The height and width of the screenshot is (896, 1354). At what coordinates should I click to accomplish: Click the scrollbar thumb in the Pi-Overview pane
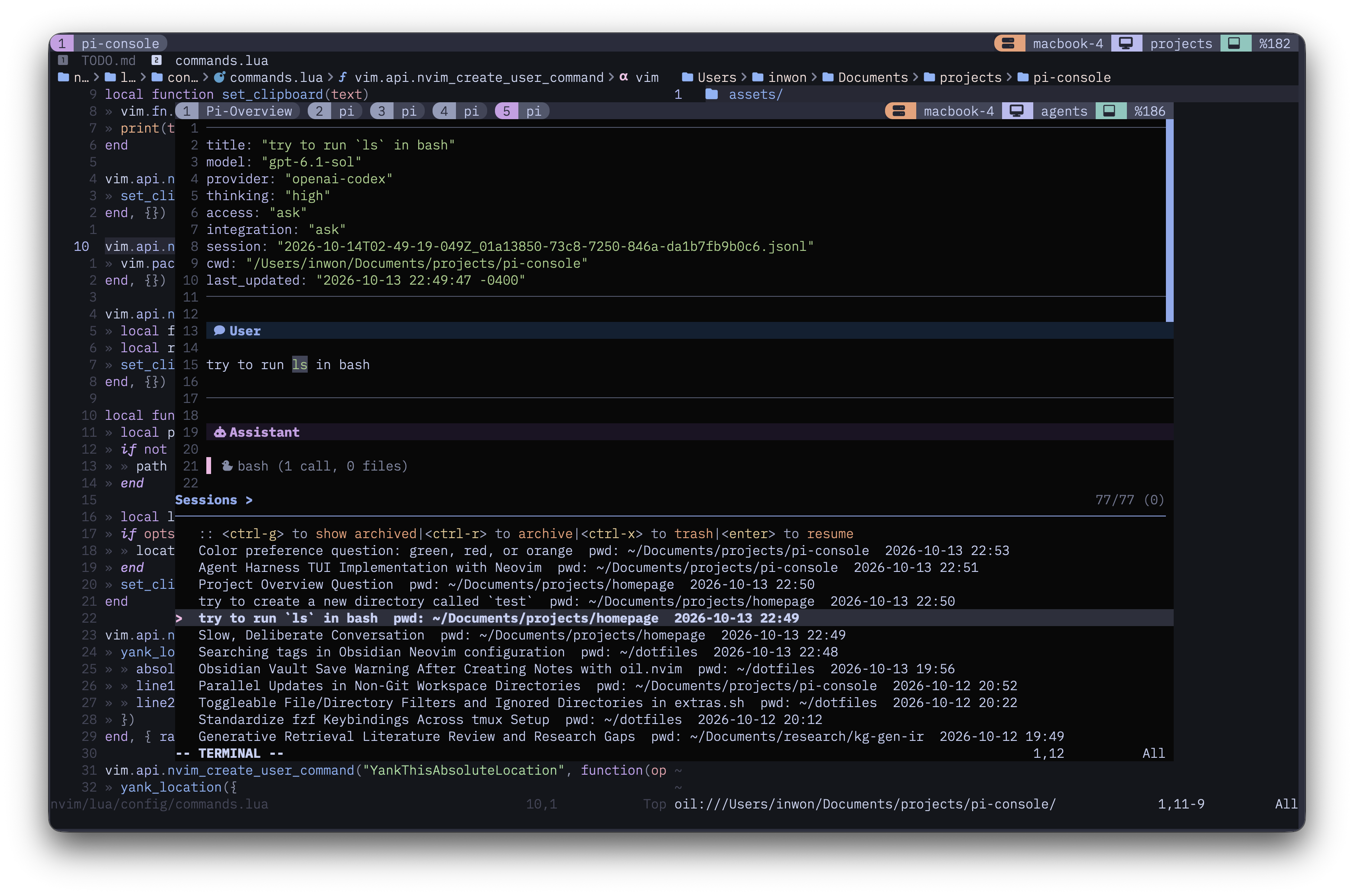[1169, 221]
